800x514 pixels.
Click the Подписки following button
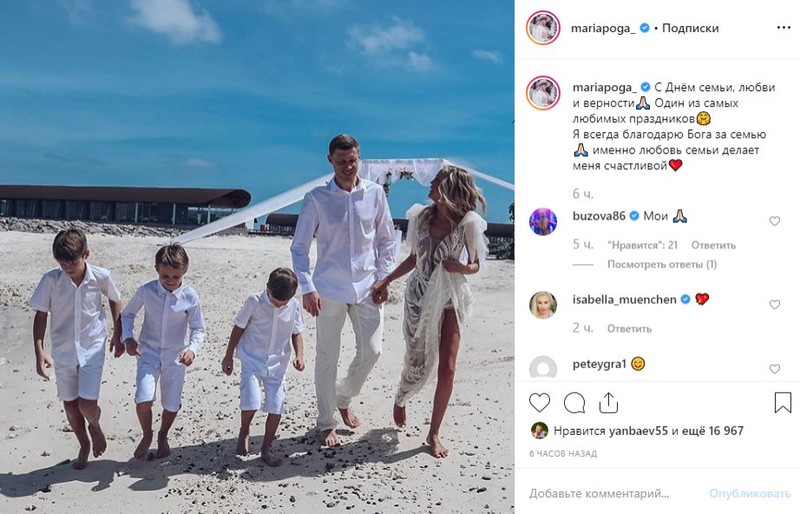click(x=690, y=28)
